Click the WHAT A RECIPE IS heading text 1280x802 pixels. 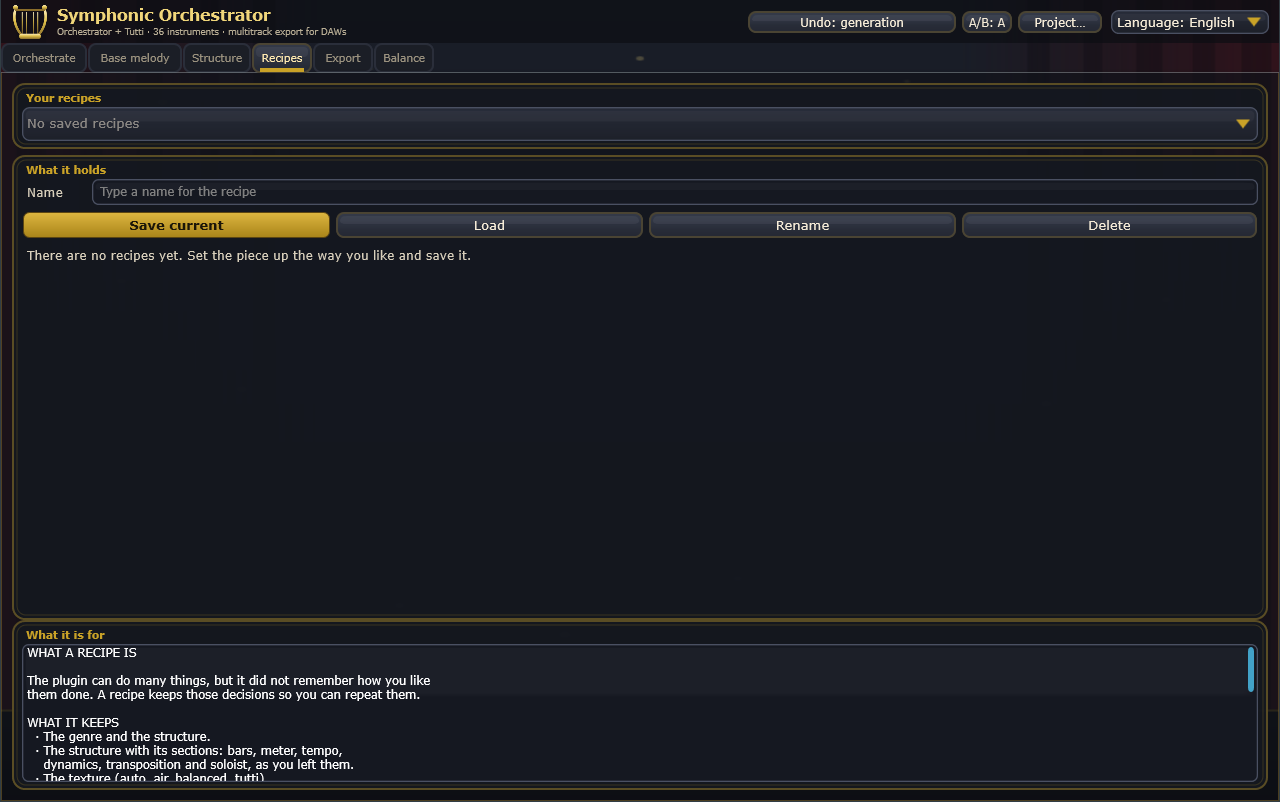tap(82, 653)
